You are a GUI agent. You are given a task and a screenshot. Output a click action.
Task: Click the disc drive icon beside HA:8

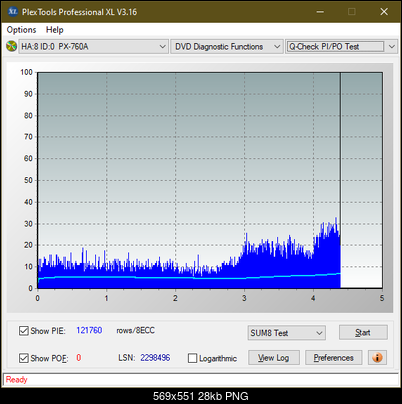point(12,46)
